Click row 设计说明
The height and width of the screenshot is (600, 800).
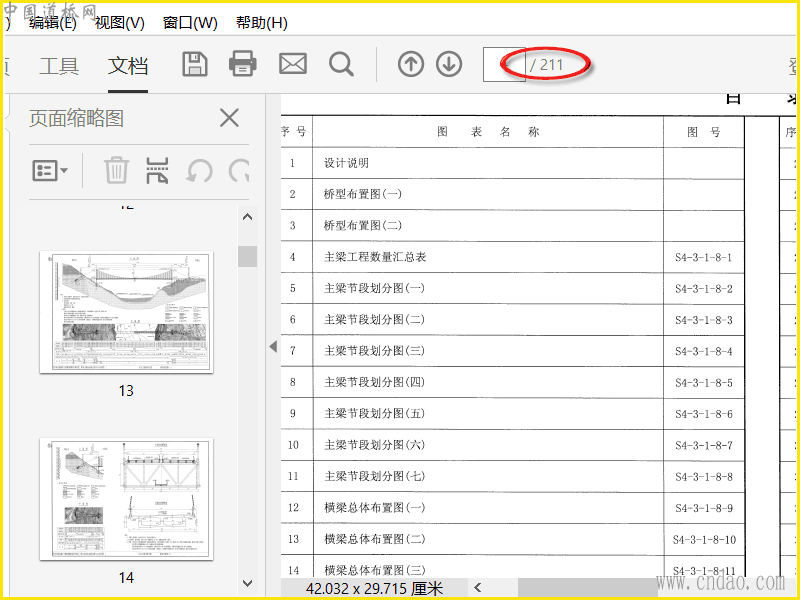point(513,163)
